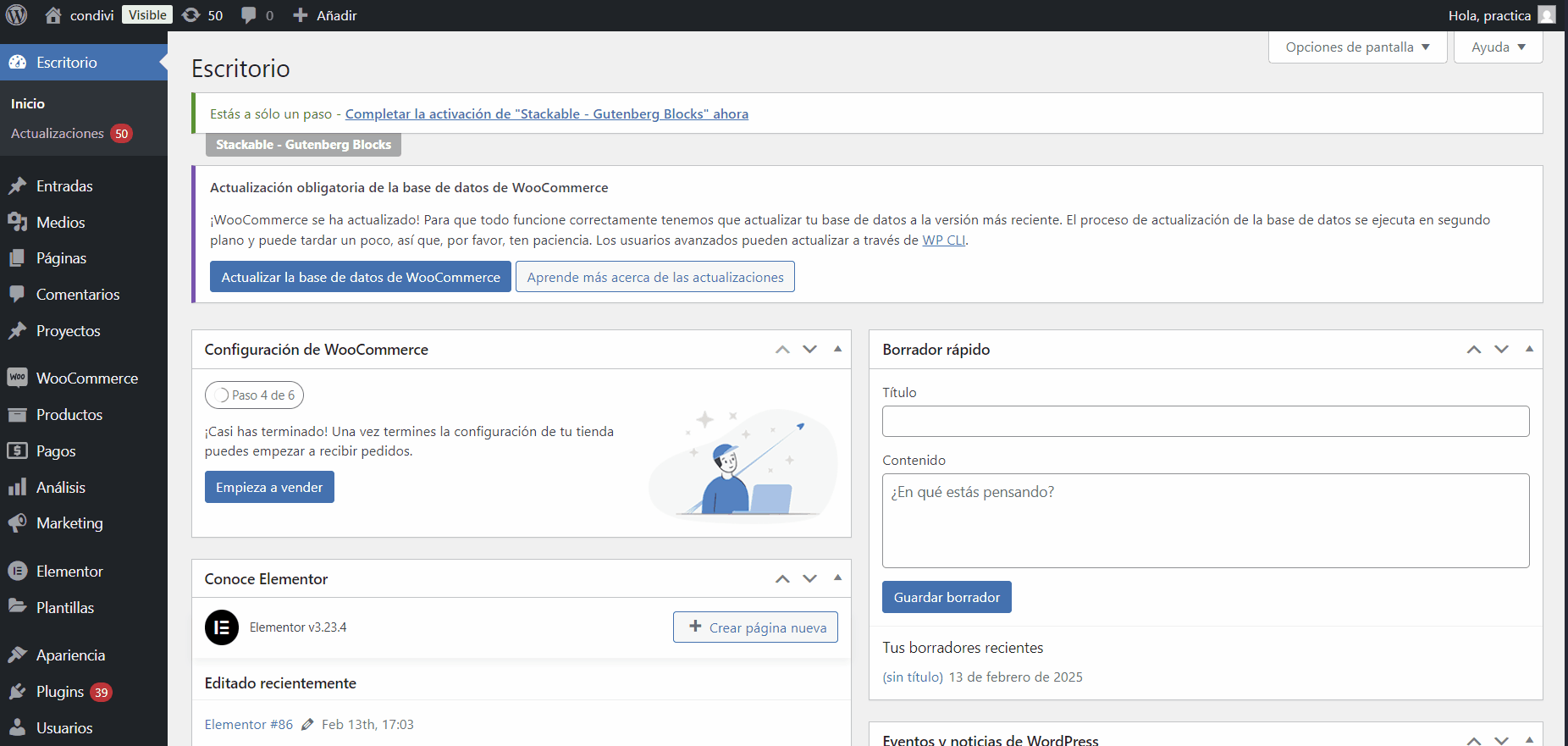This screenshot has height=746, width=1568.
Task: Toggle the Borrador rápido panel
Action: point(1529,349)
